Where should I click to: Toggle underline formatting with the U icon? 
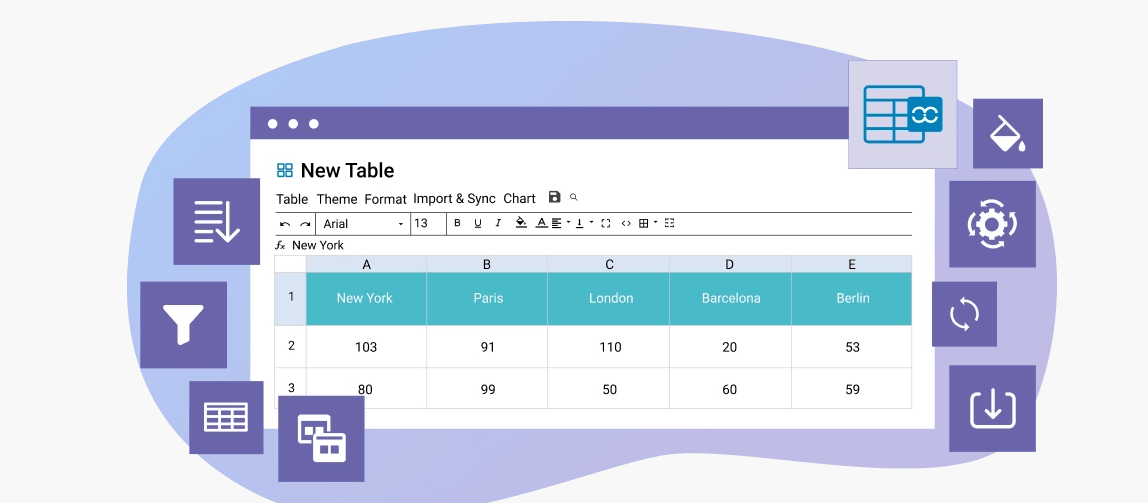pyautogui.click(x=477, y=223)
